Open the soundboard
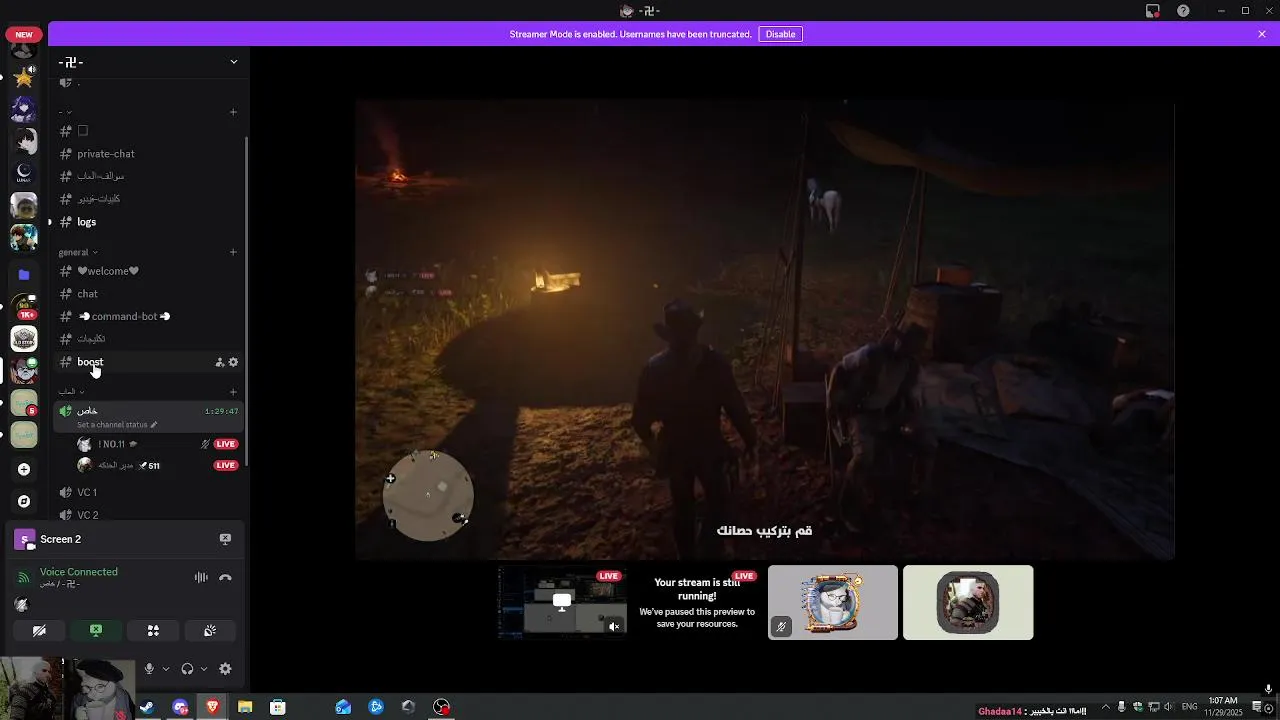Screen dimensions: 1280x720 210,631
